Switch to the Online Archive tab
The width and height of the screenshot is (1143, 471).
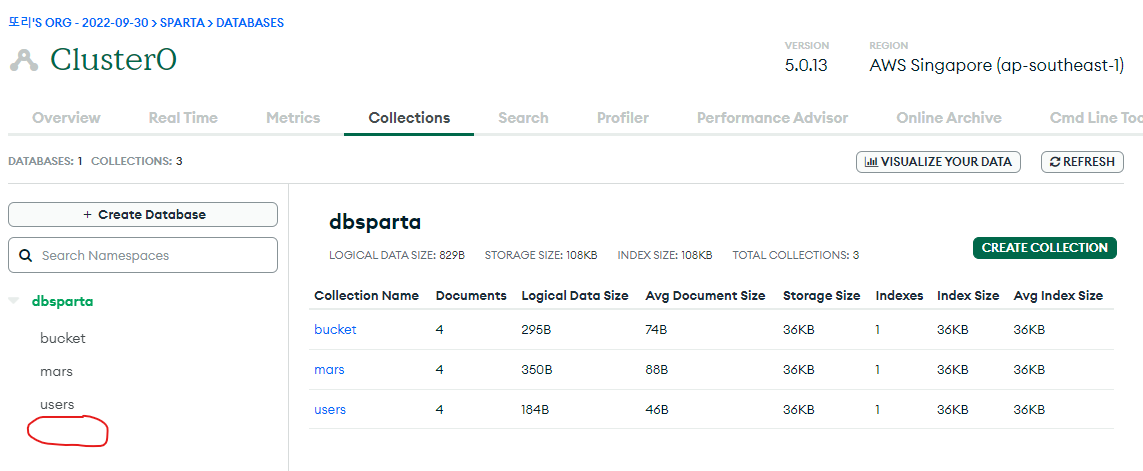[x=949, y=117]
